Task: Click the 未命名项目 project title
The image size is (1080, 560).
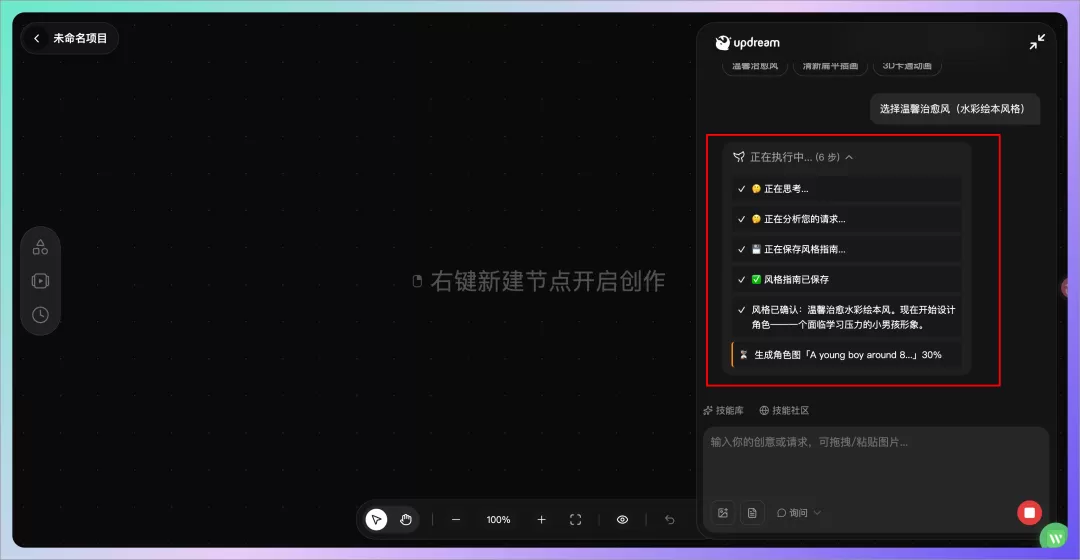Action: click(80, 39)
